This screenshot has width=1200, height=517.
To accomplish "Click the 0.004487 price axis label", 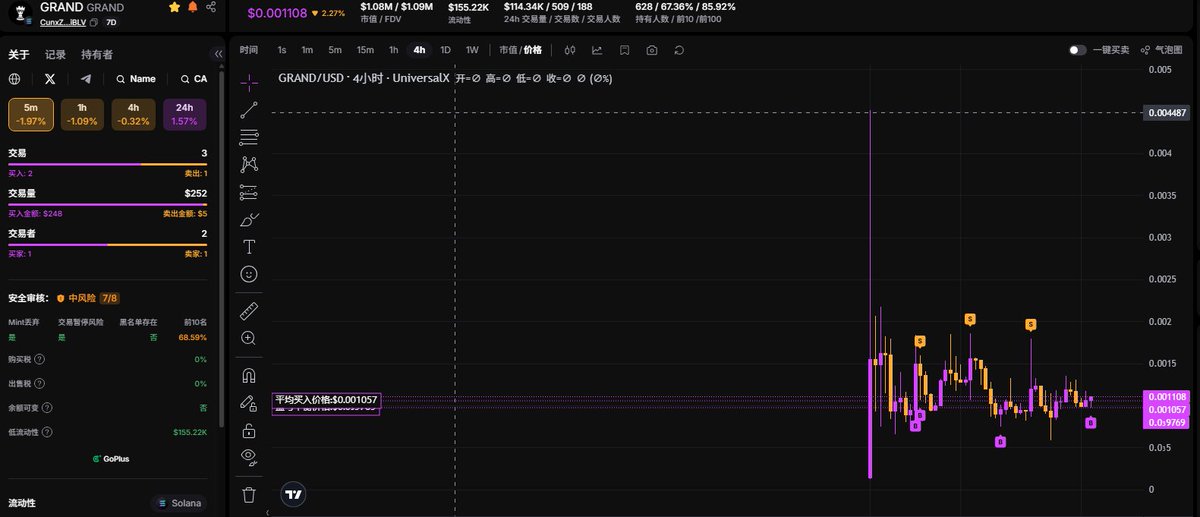I will coord(1166,112).
